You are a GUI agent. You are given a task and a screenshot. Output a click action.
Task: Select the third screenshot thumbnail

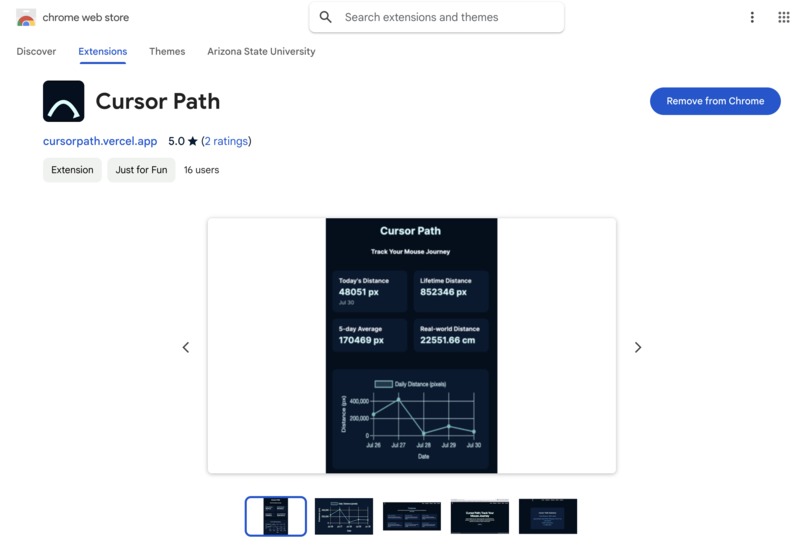pos(412,516)
